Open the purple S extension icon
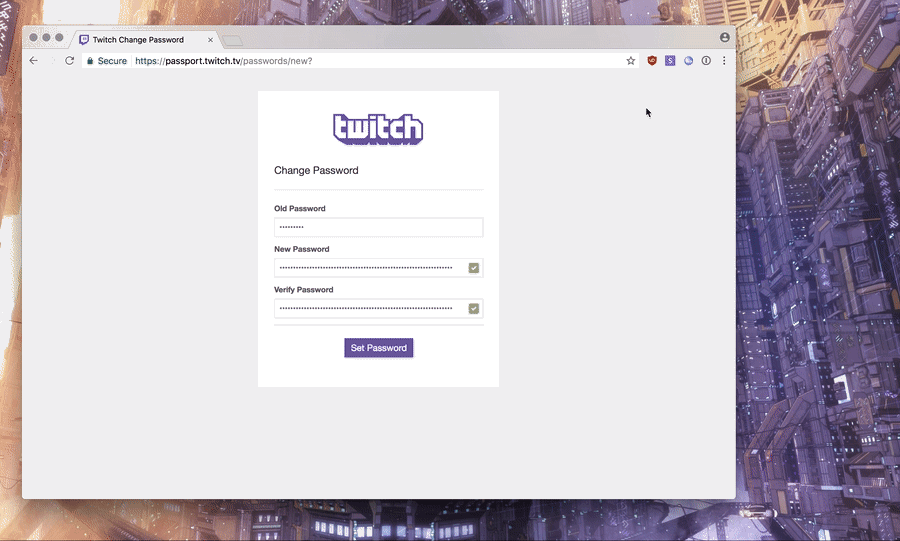 coord(670,60)
